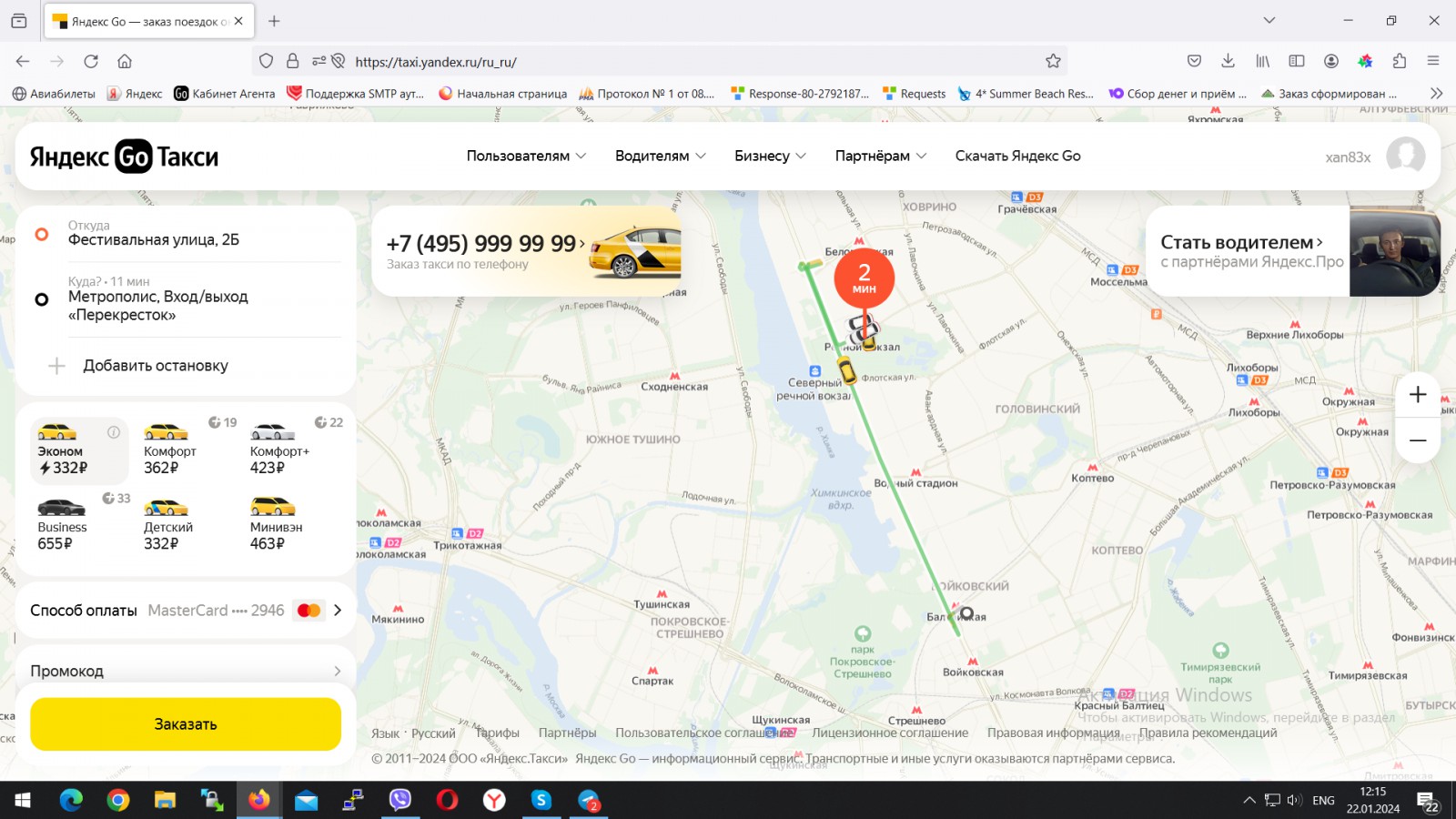Select the Business tariff
Screen dimensions: 1456x819
79,525
